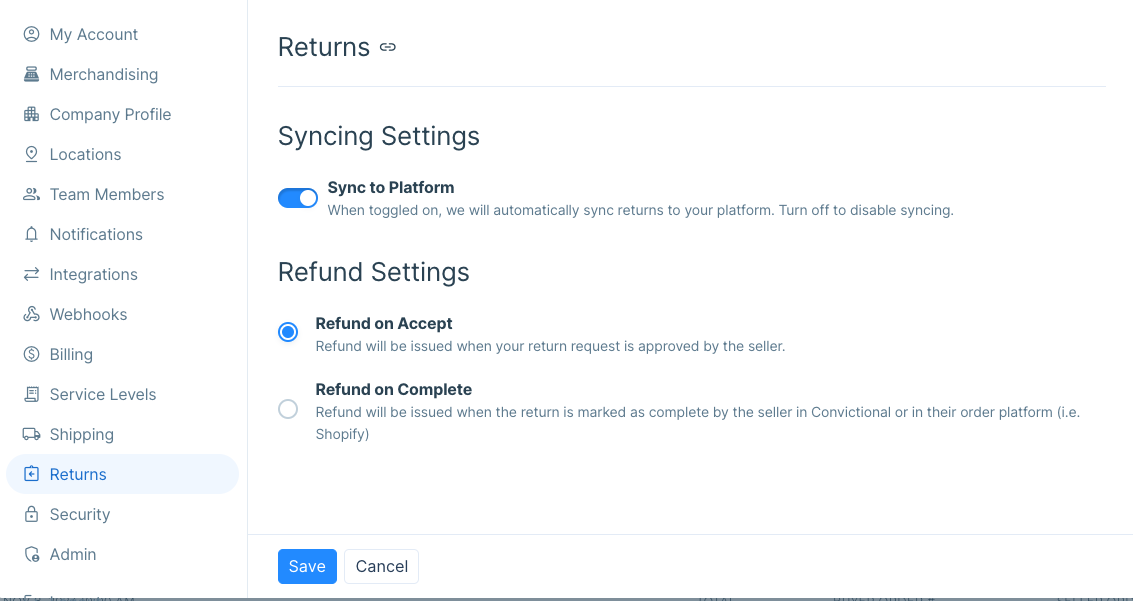Click the Shipping truck icon
Image resolution: width=1133 pixels, height=601 pixels.
point(31,434)
